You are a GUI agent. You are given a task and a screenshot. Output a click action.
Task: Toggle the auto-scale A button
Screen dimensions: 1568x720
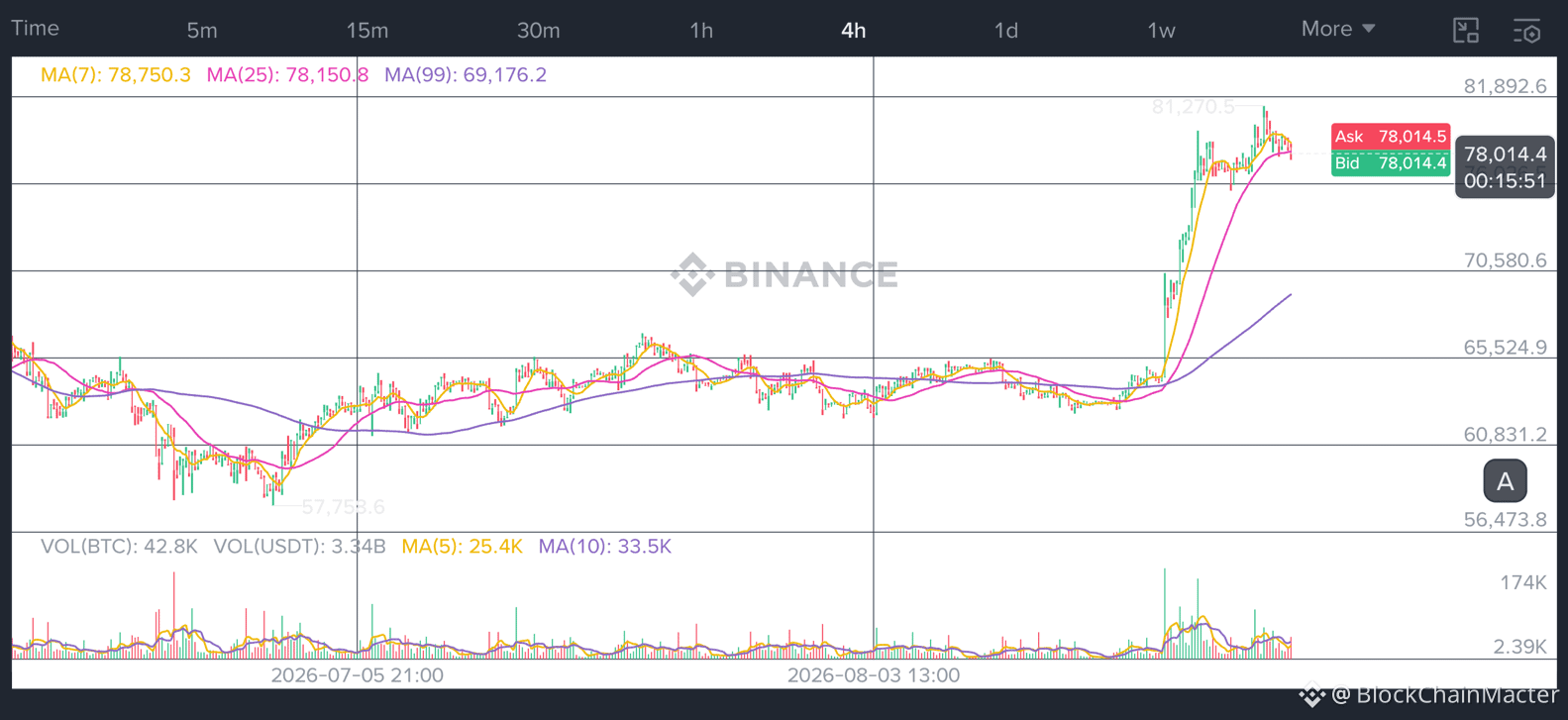1505,481
